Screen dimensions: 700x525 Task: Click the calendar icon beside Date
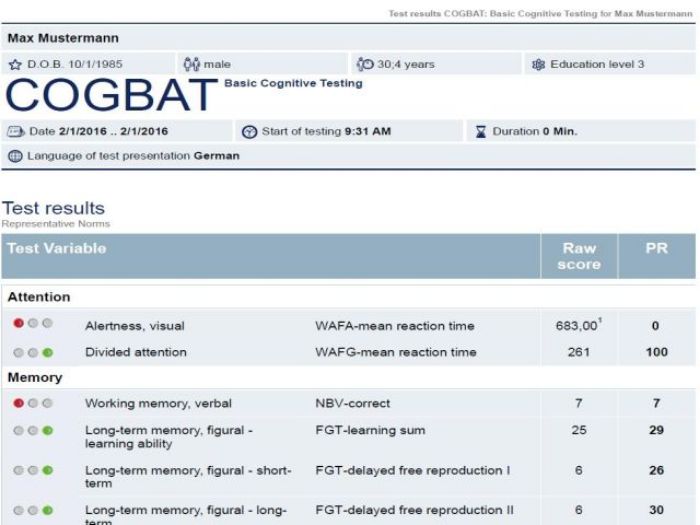[16, 132]
